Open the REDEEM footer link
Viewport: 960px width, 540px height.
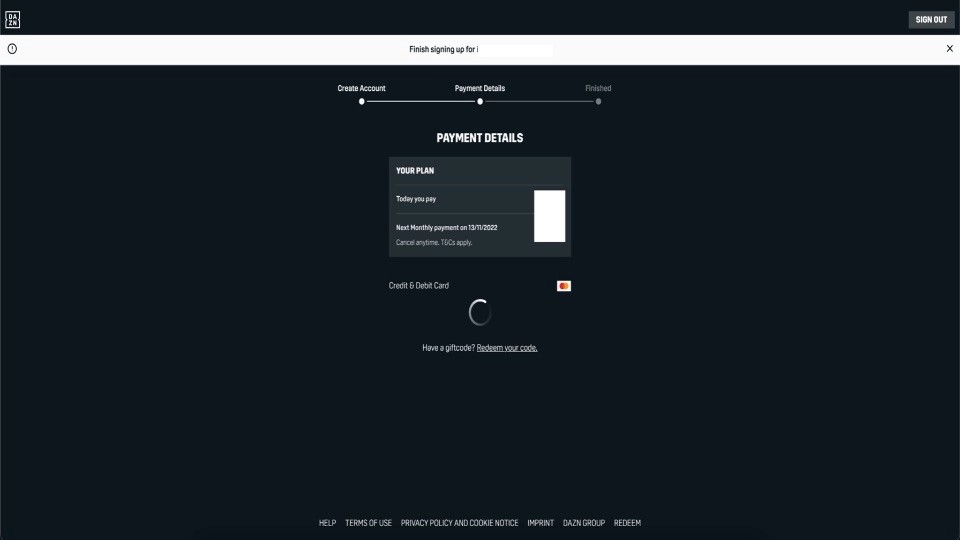[627, 523]
